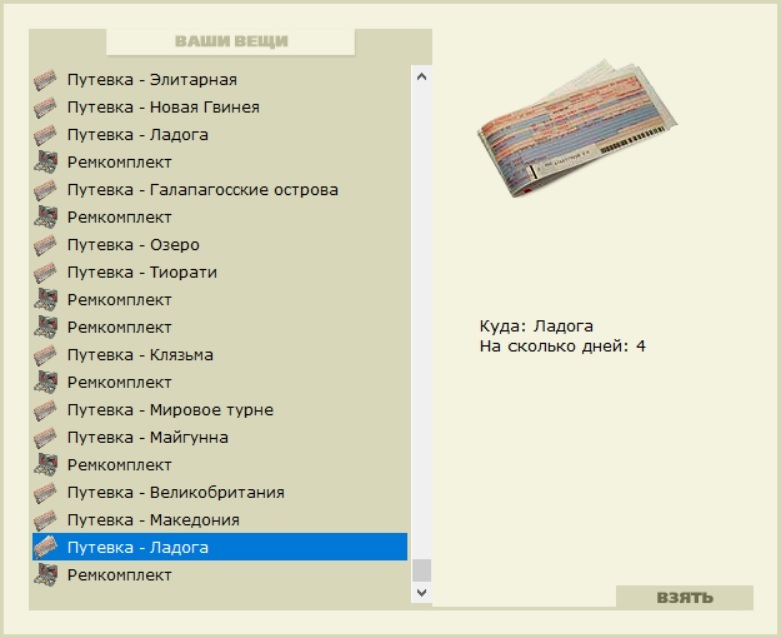This screenshot has height=638, width=781.
Task: Click repair kit icon directly above Путевка - Озеро
Action: tap(45, 217)
